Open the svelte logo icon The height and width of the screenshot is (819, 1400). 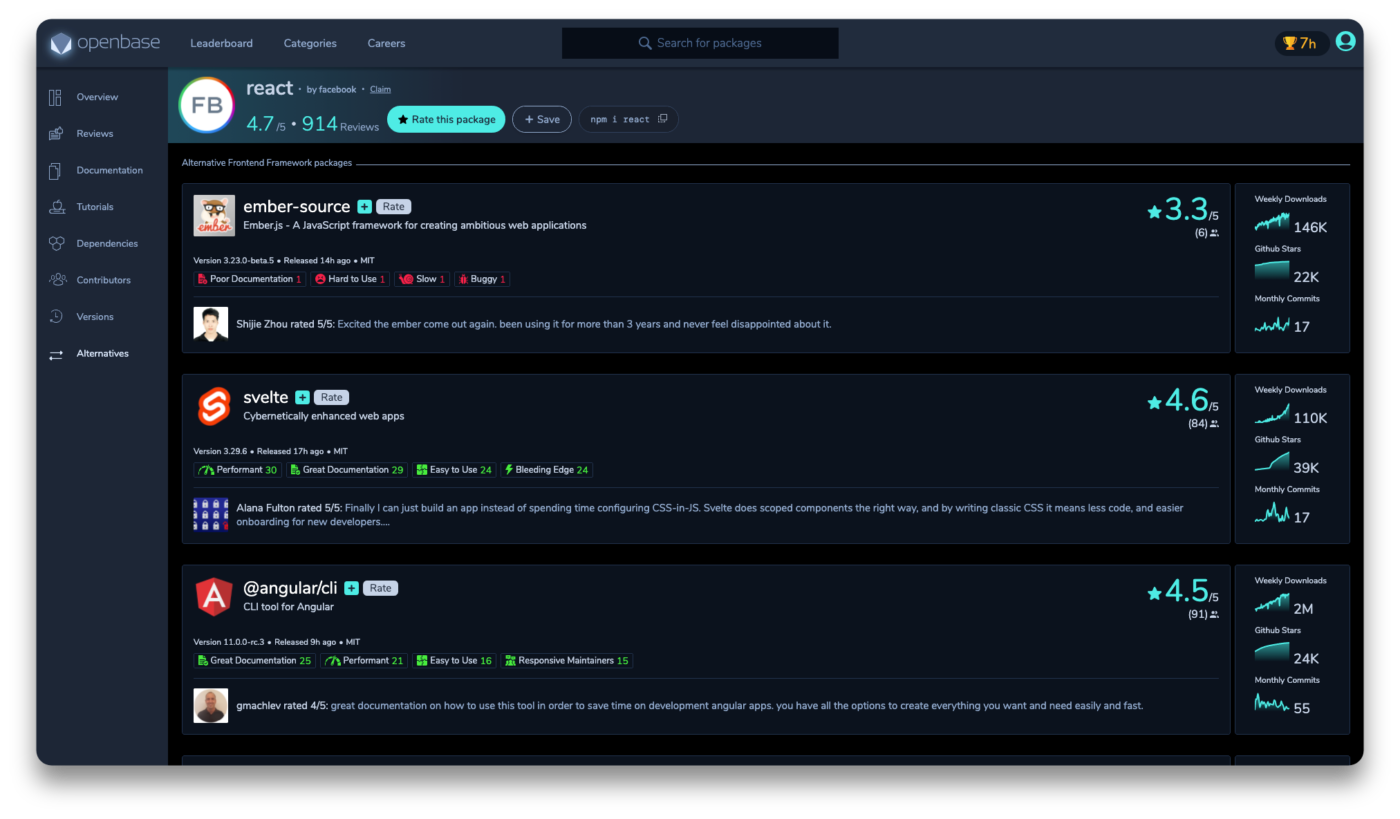(x=214, y=406)
